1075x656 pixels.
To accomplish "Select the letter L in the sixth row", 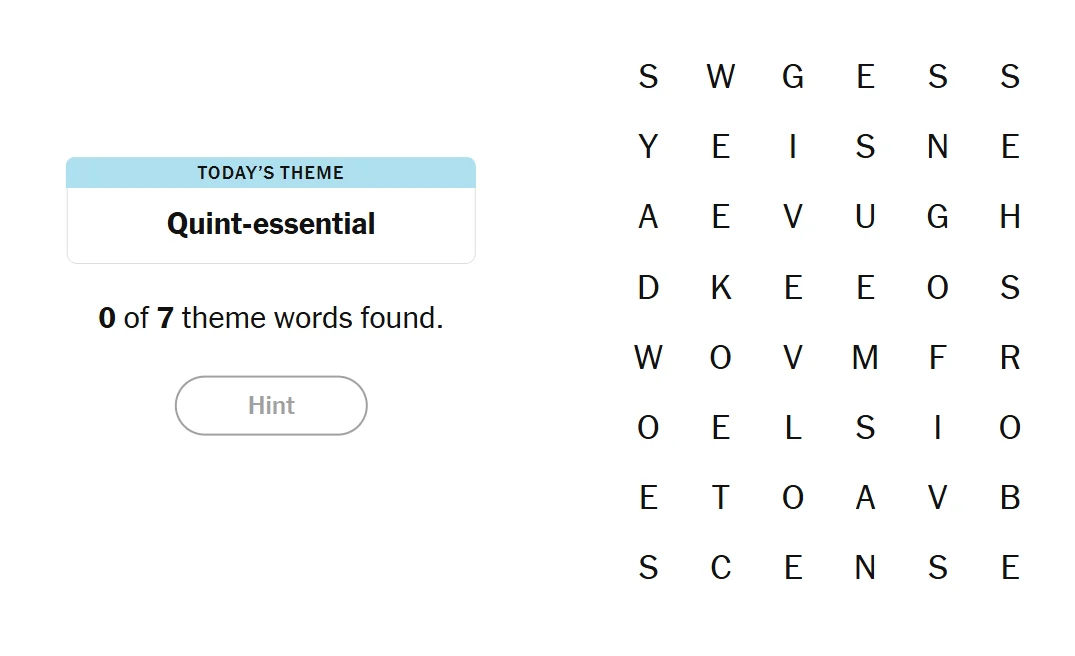I will 793,427.
